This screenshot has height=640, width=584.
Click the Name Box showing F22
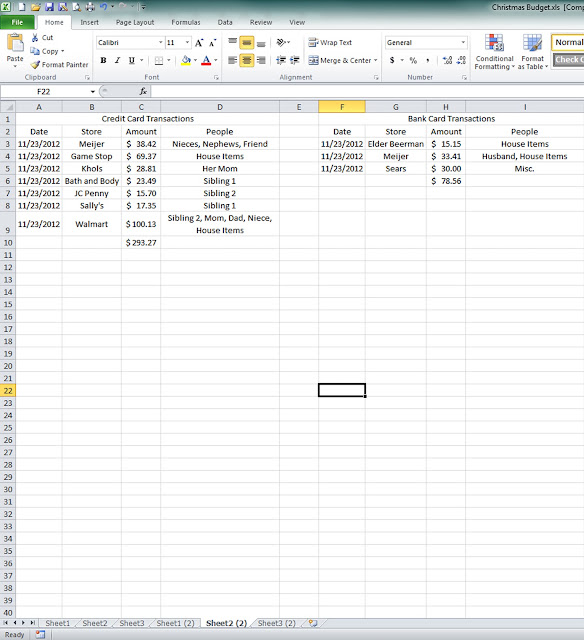tap(44, 91)
